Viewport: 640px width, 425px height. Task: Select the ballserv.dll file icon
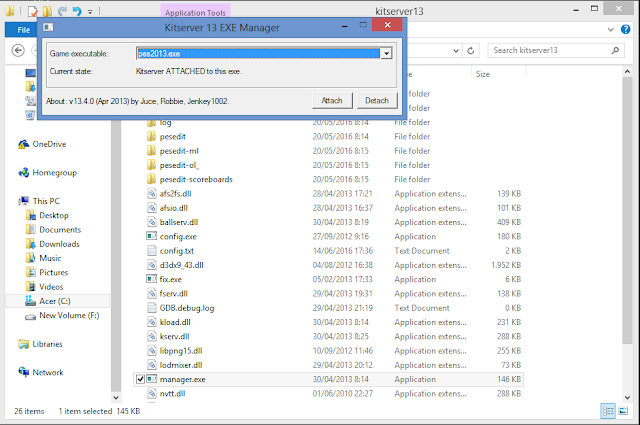tap(152, 222)
